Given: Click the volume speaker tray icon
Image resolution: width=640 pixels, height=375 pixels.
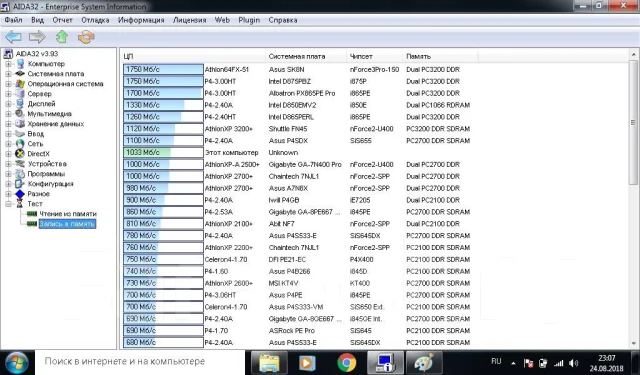Looking at the screenshot, I should pyautogui.click(x=573, y=363).
